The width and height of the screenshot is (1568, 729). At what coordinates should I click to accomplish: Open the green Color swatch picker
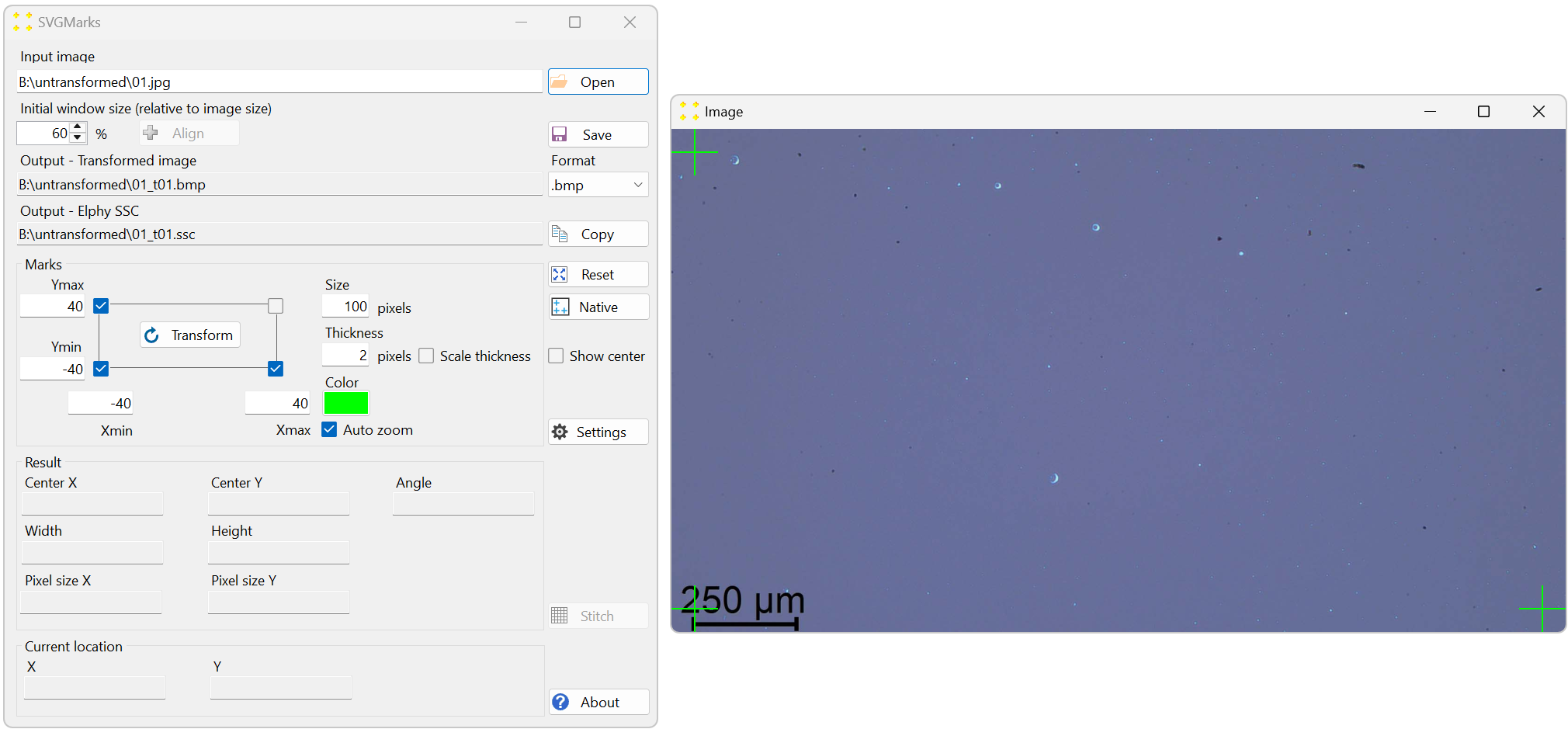click(346, 403)
